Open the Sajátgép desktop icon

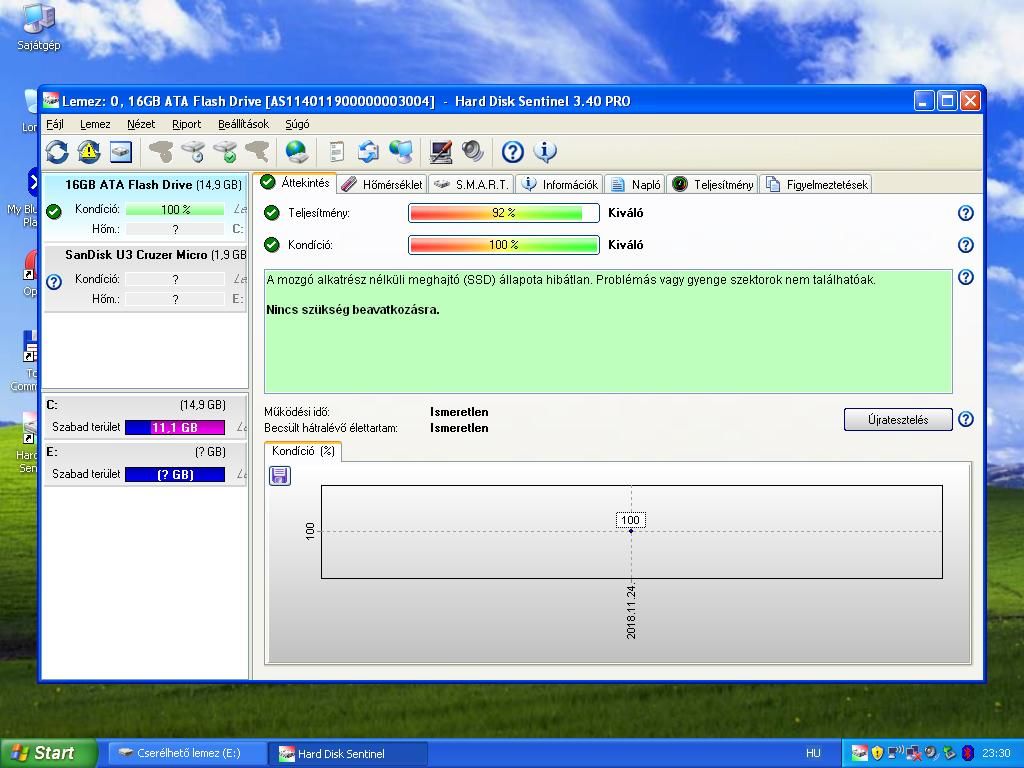39,27
